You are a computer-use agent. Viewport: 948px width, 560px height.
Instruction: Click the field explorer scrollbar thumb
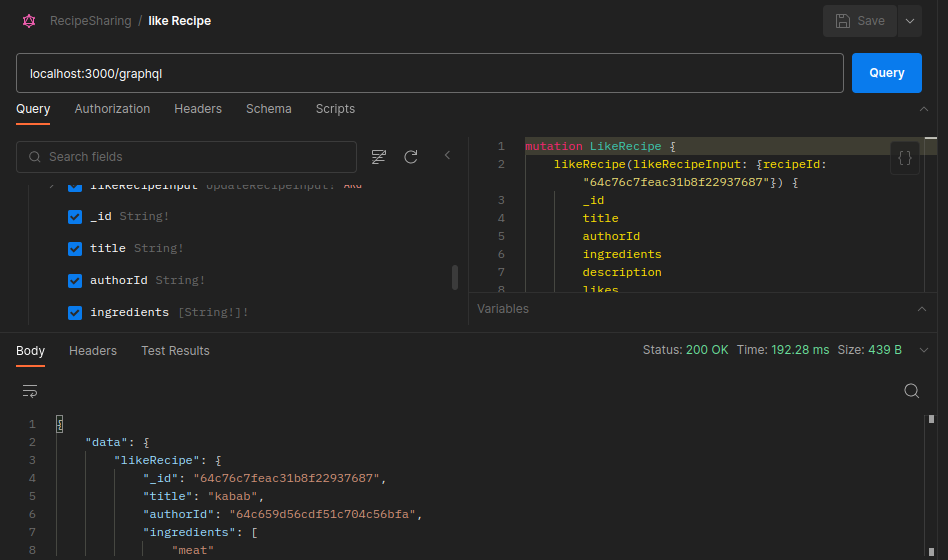point(455,278)
